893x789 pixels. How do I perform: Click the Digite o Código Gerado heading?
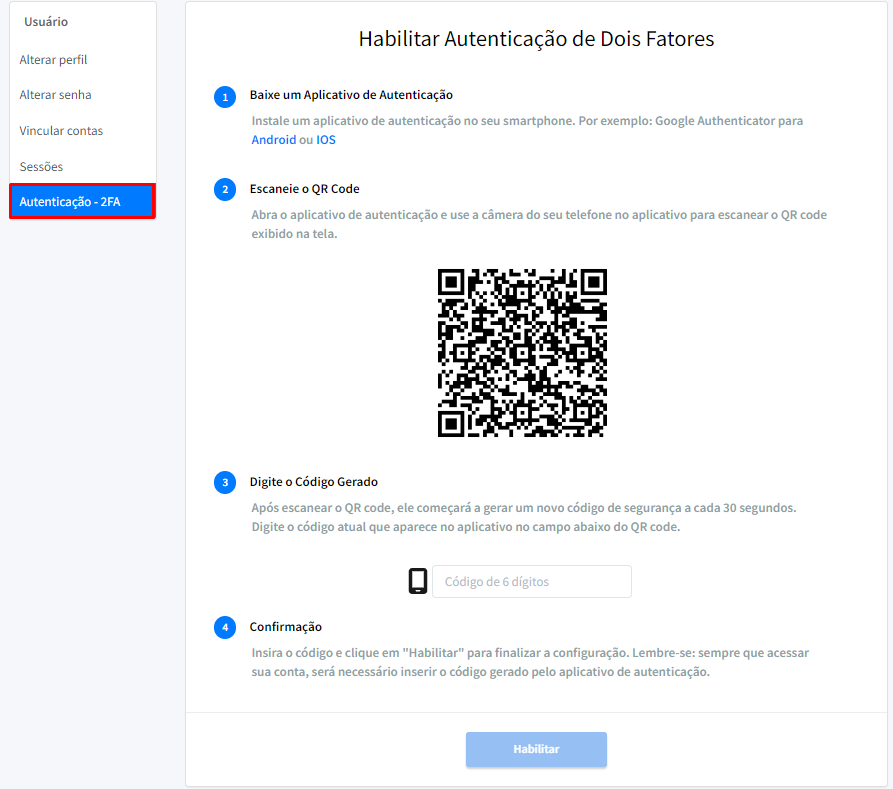[x=313, y=482]
